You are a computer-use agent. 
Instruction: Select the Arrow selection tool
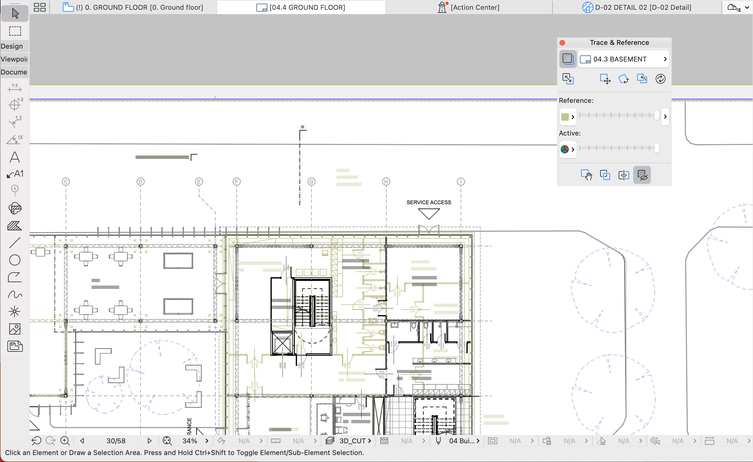pos(14,13)
